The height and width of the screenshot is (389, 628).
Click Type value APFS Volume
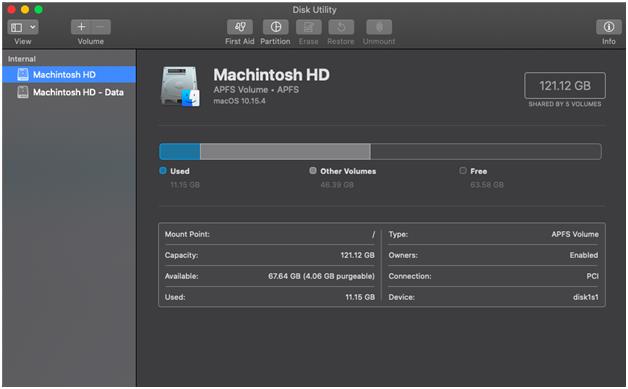pyautogui.click(x=575, y=234)
